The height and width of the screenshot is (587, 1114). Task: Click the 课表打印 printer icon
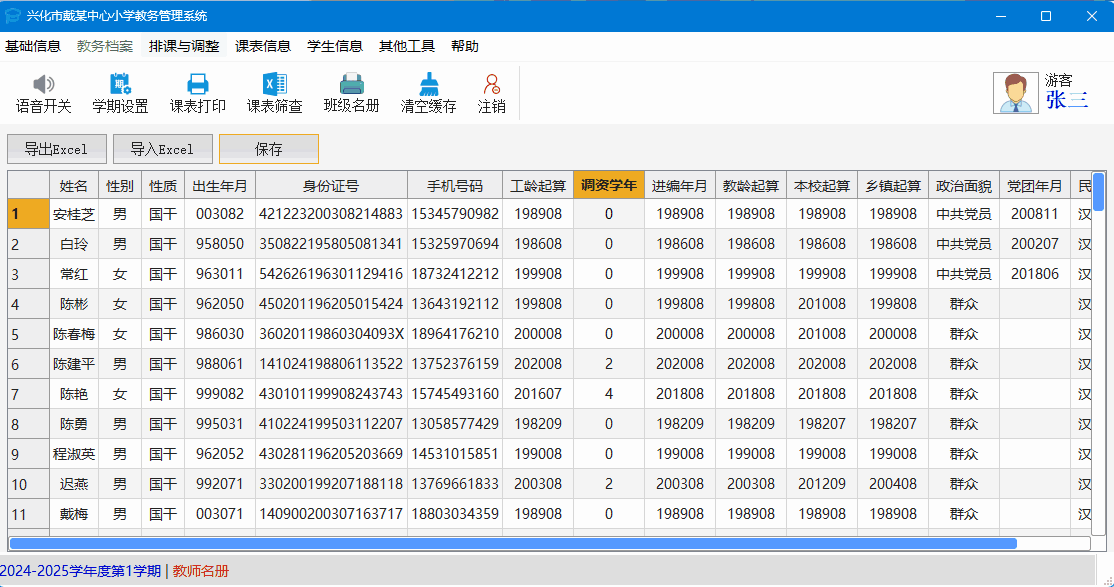click(x=197, y=85)
